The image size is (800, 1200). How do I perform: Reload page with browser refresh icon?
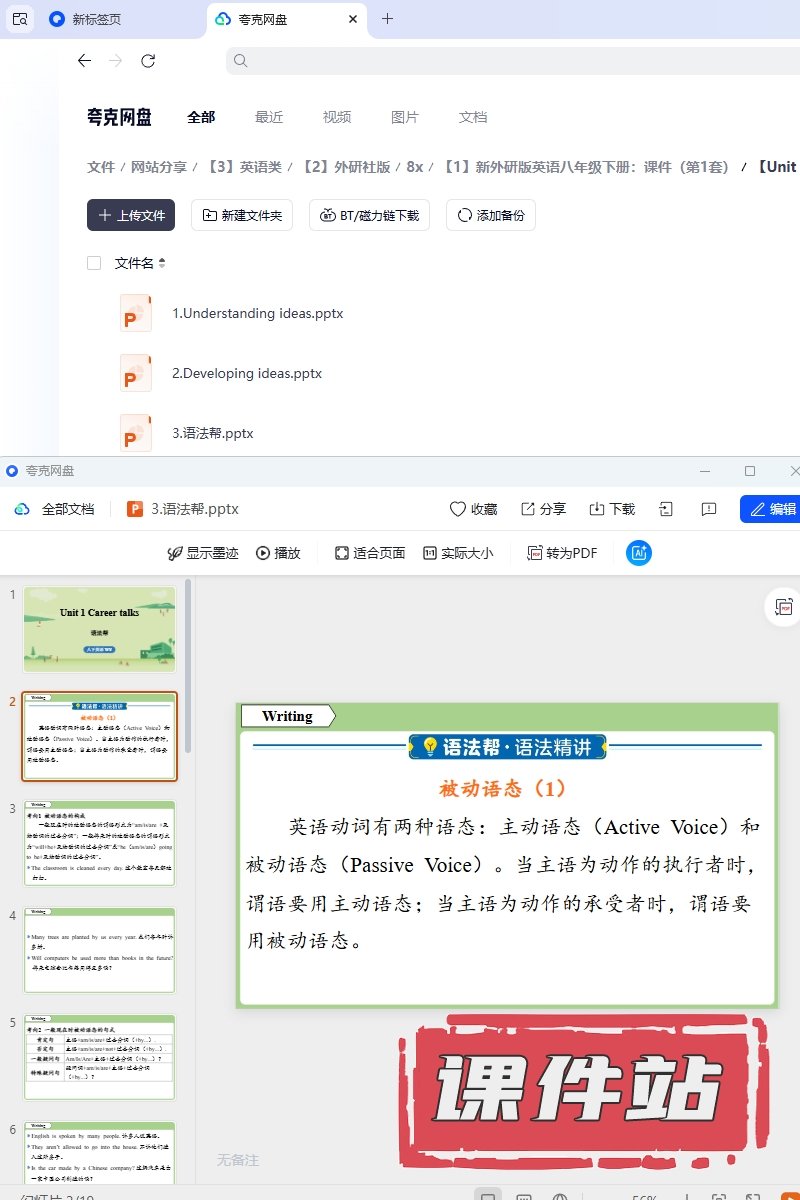point(148,61)
